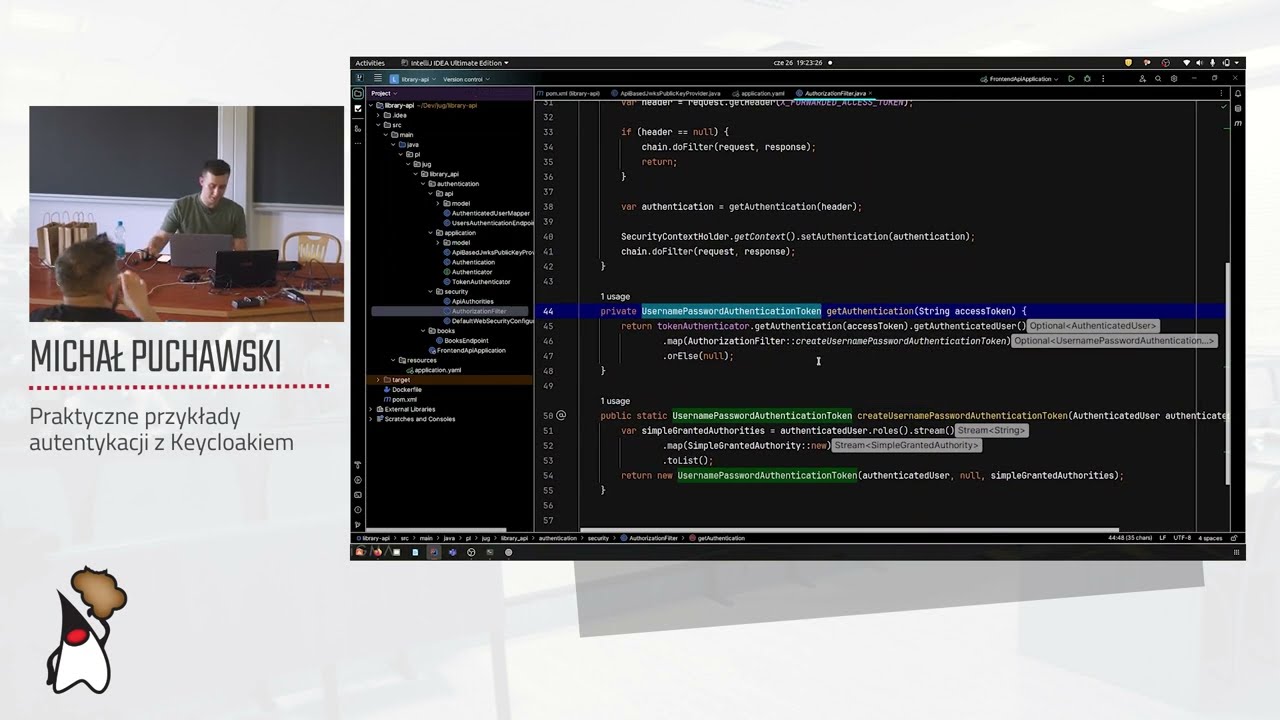
Task: Open the Services tool window icon
Action: [358, 480]
